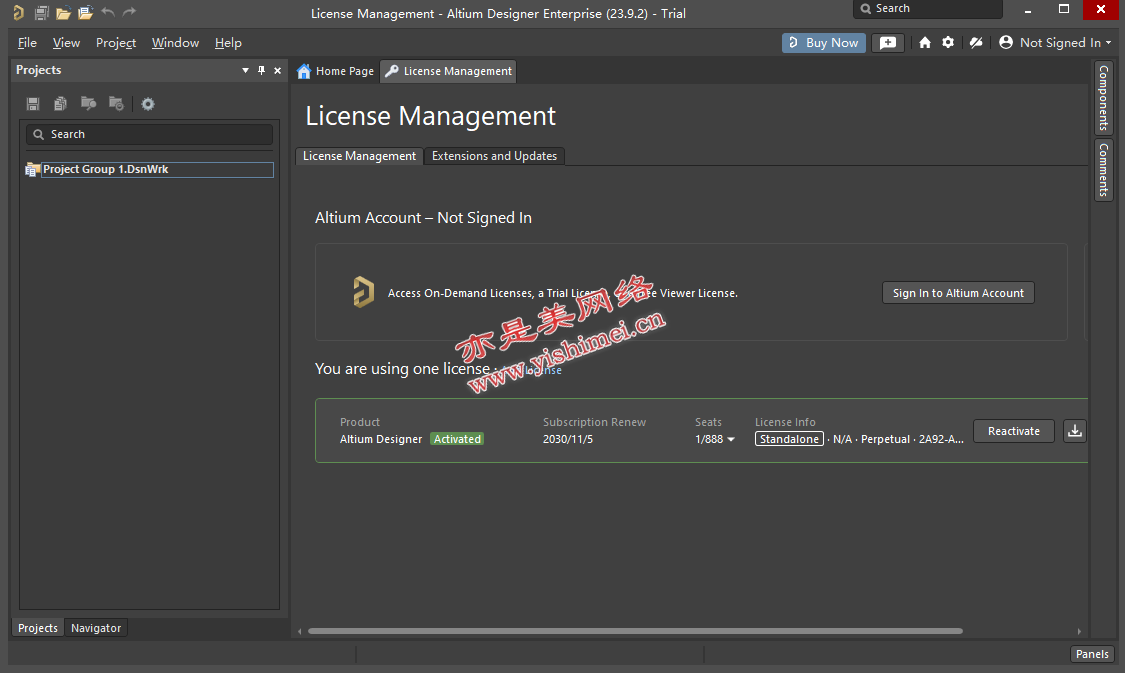Click the Altium Designer product name

[381, 439]
